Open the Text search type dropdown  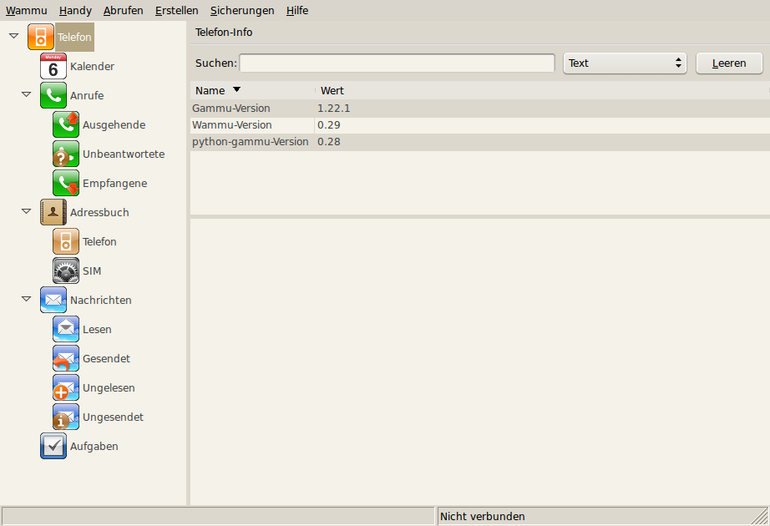[625, 63]
